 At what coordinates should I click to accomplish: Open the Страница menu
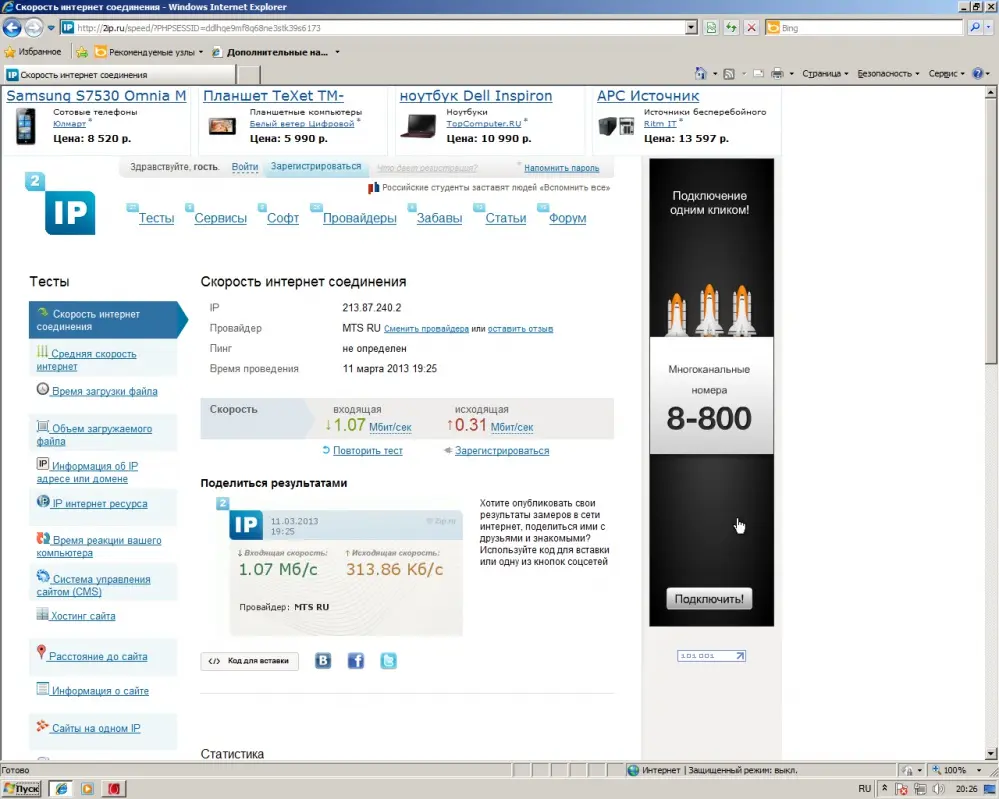click(825, 74)
